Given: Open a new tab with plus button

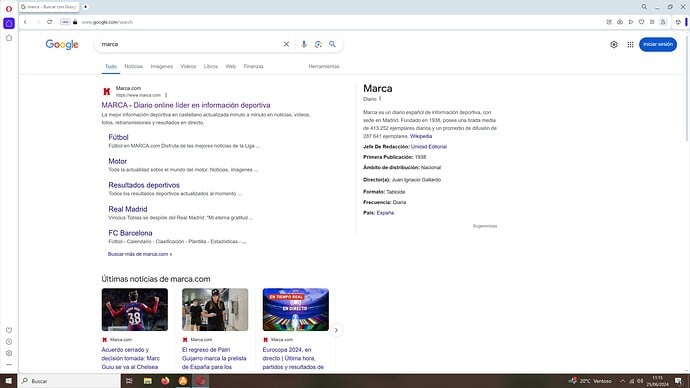Looking at the screenshot, I should point(85,7).
